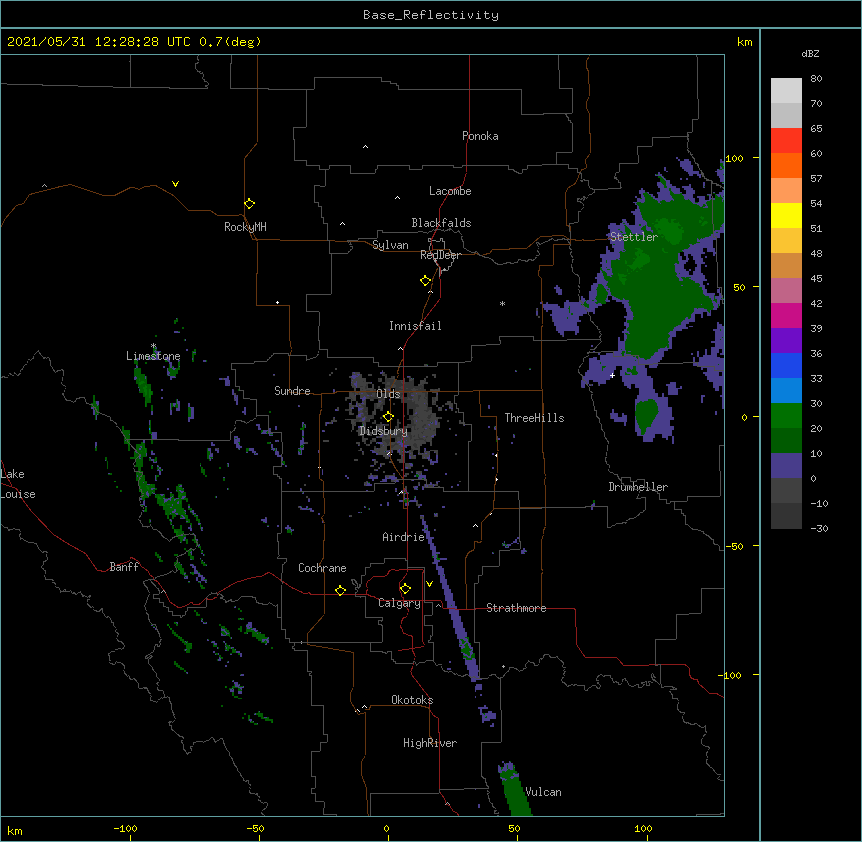Click the 50 tick label on bottom axis

515,829
